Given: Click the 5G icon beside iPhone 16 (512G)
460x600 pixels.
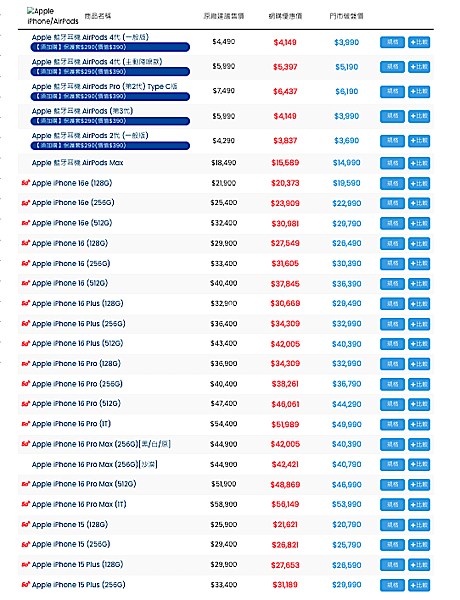Looking at the screenshot, I should click(26, 283).
